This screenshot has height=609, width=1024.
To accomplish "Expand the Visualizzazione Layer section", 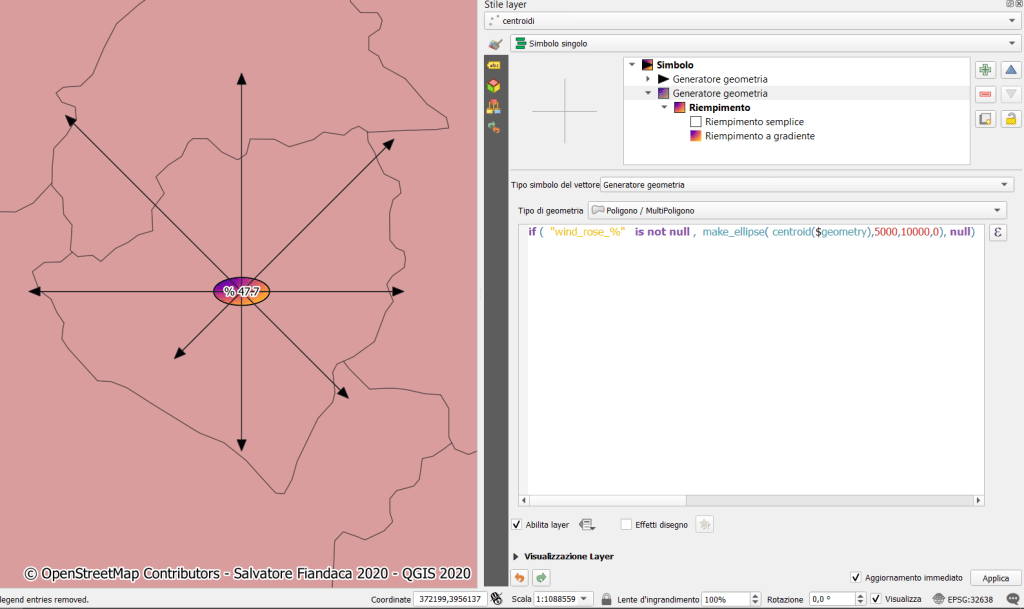I will coord(517,556).
